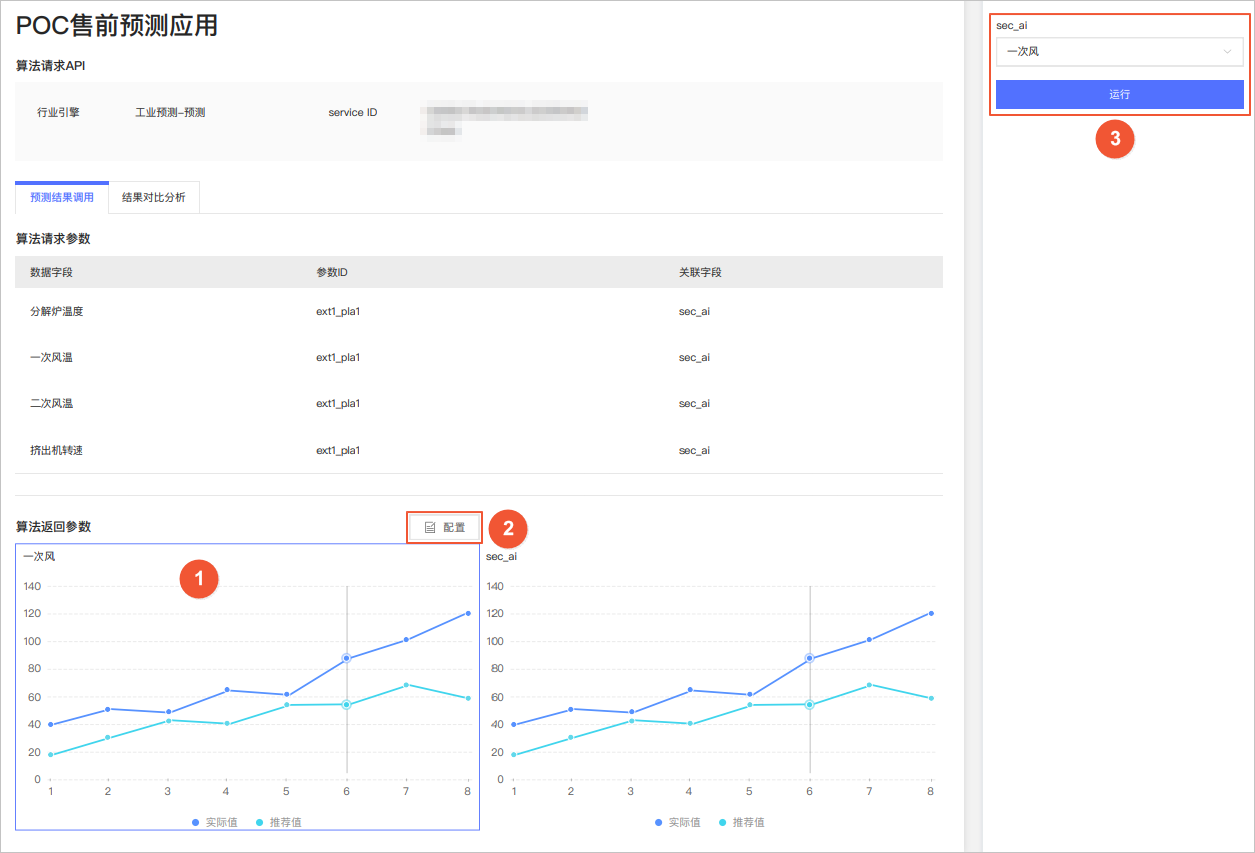The width and height of the screenshot is (1255, 853).
Task: Click the 参数ID column header
Action: (332, 272)
